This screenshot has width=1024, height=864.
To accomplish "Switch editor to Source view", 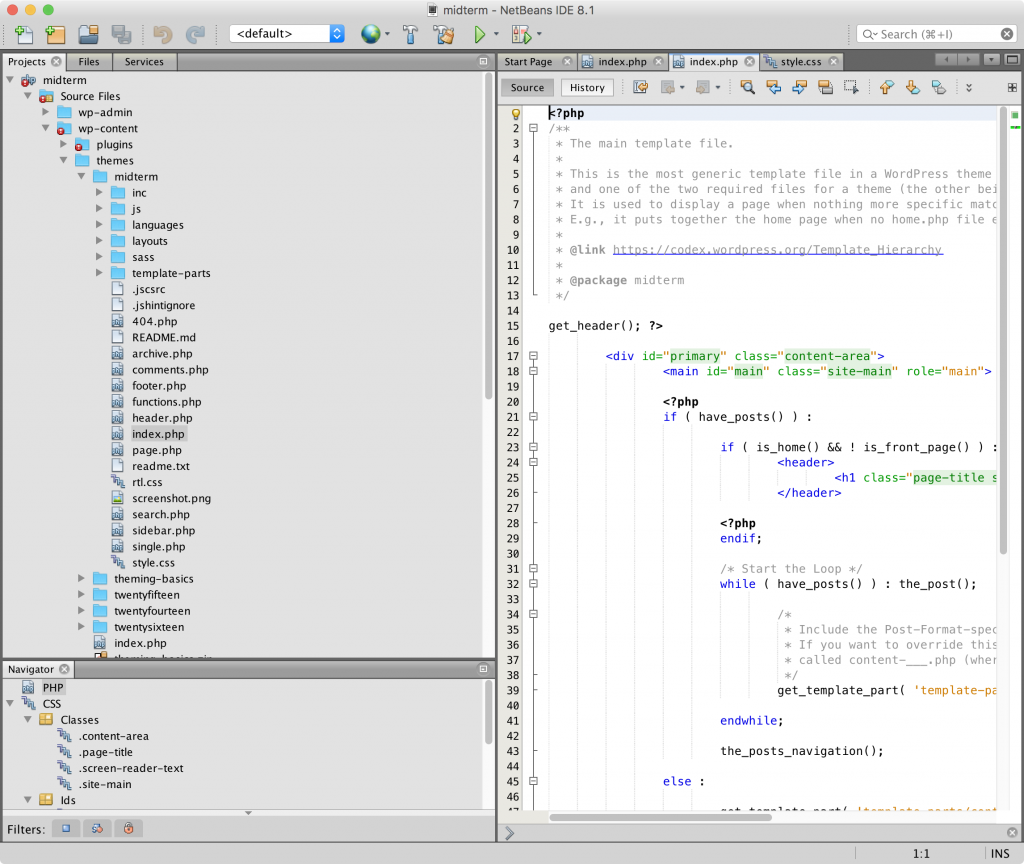I will pos(527,88).
